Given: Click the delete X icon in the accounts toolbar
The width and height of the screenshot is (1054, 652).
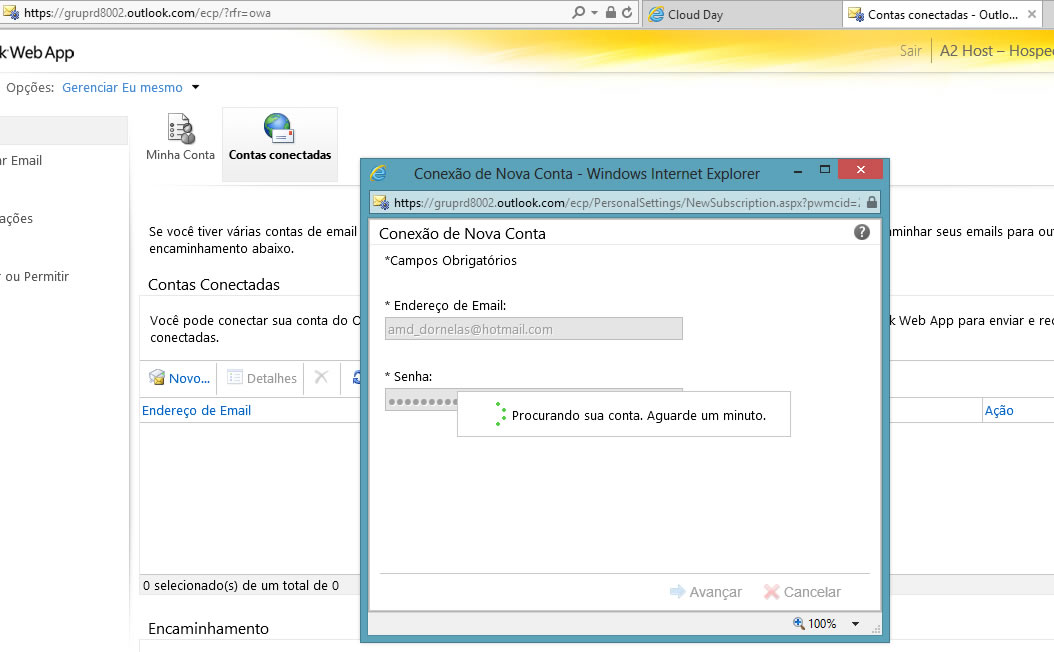Looking at the screenshot, I should [x=321, y=377].
